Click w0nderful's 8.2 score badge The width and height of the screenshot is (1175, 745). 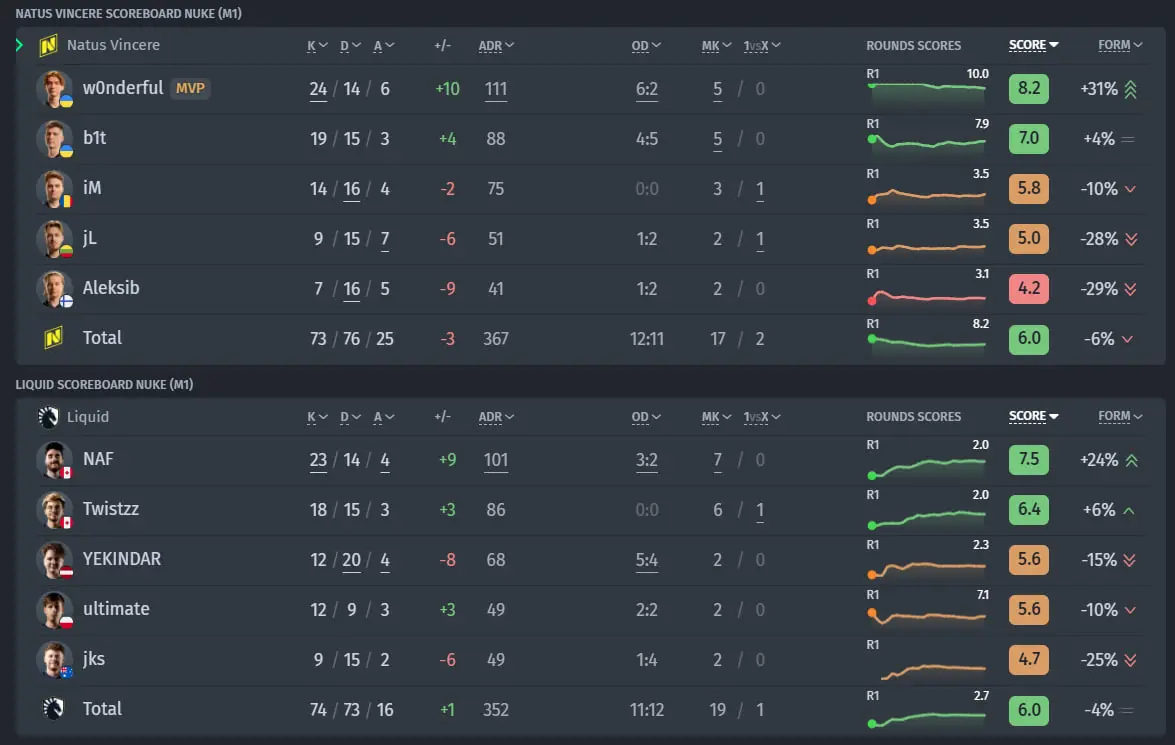click(1029, 88)
